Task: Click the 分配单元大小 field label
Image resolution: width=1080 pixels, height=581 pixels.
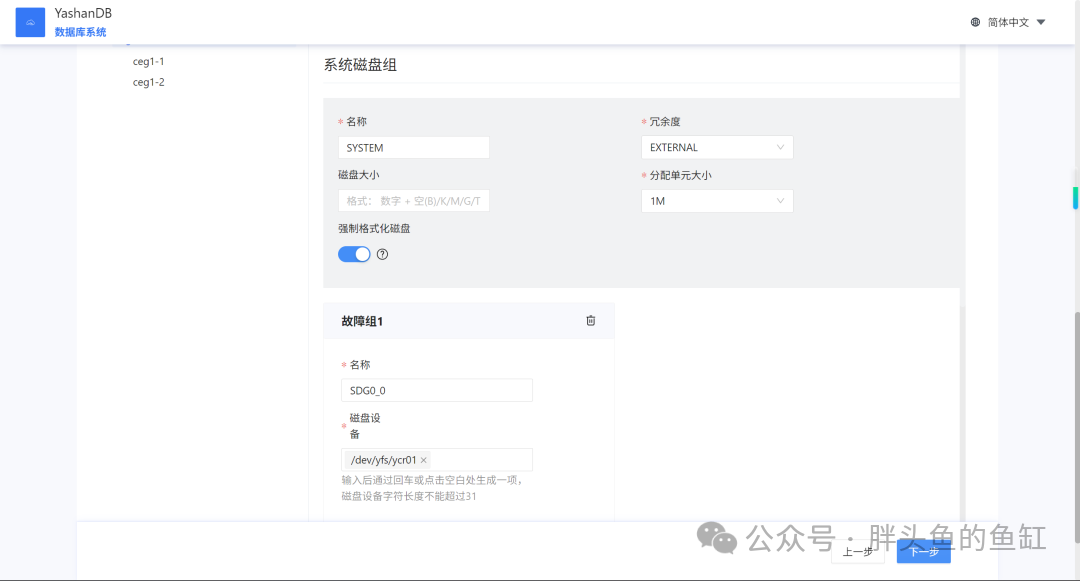Action: click(x=681, y=176)
